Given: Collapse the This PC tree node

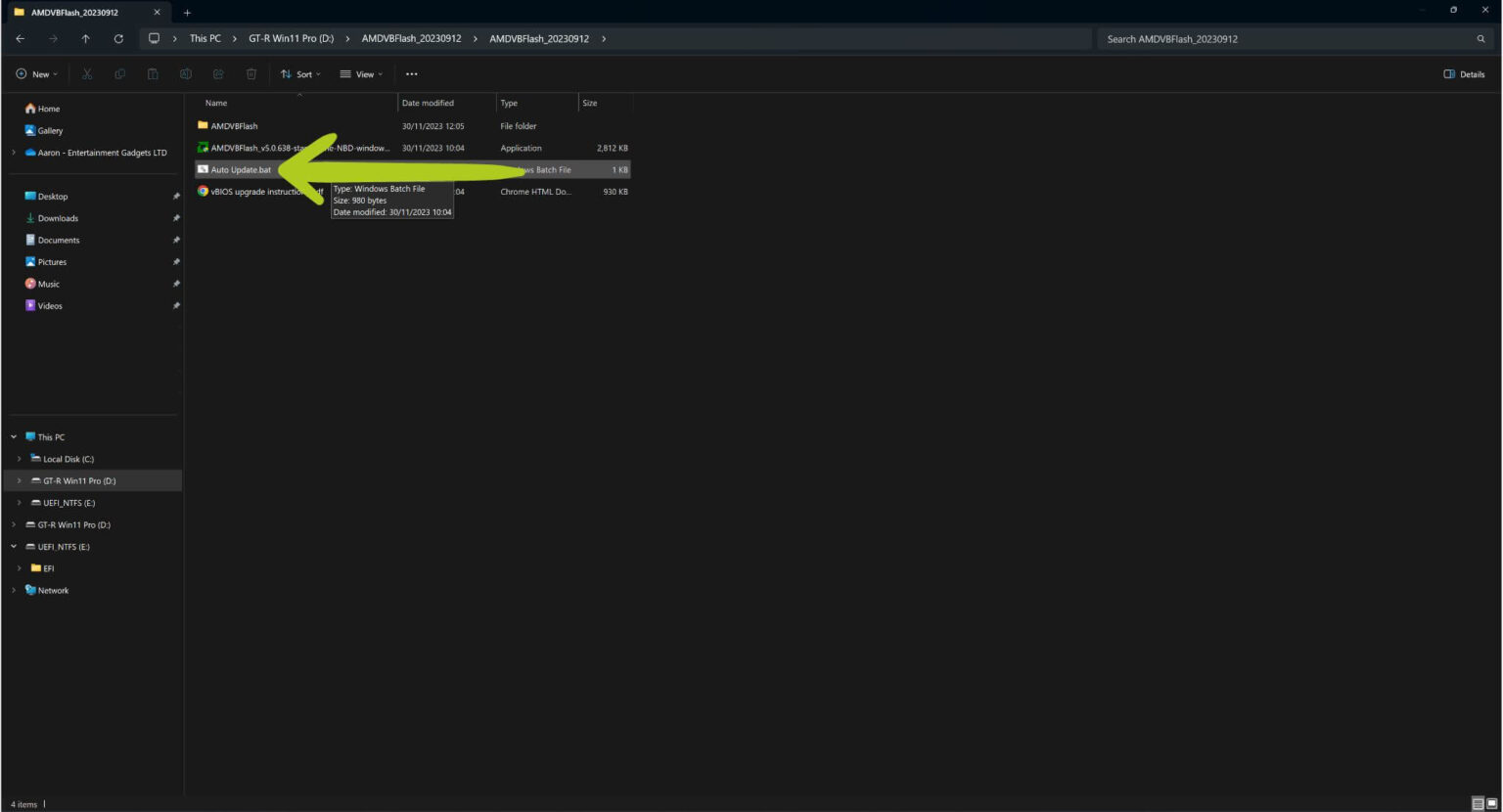Looking at the screenshot, I should pyautogui.click(x=14, y=437).
